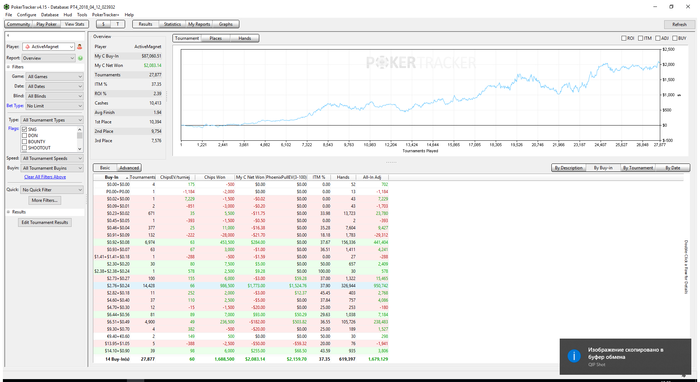
Task: Sort table by the Buy-In column header
Action: click(111, 177)
